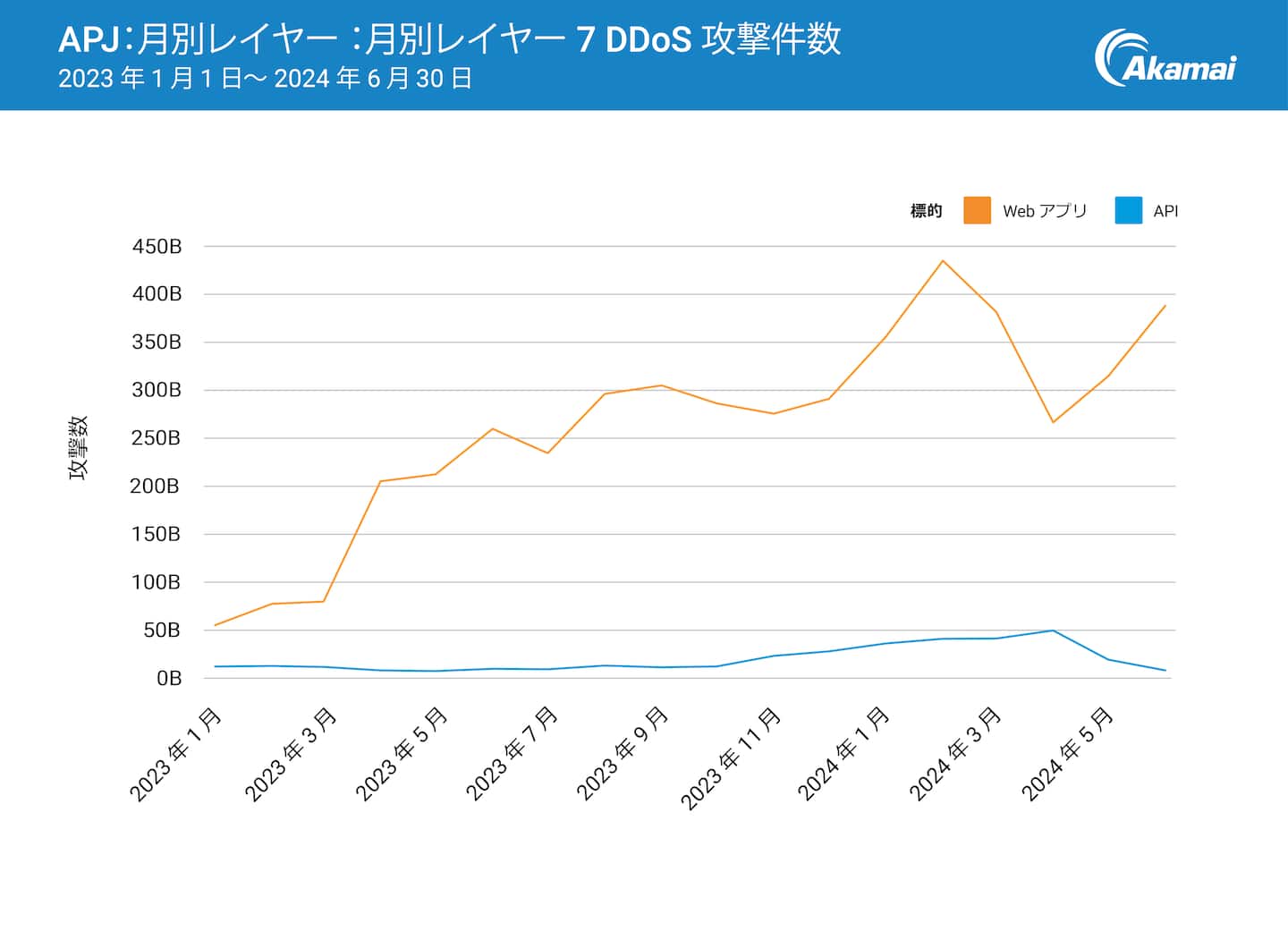Image resolution: width=1288 pixels, height=931 pixels.
Task: Click the Akamai logo in the header
Action: pos(1165,59)
